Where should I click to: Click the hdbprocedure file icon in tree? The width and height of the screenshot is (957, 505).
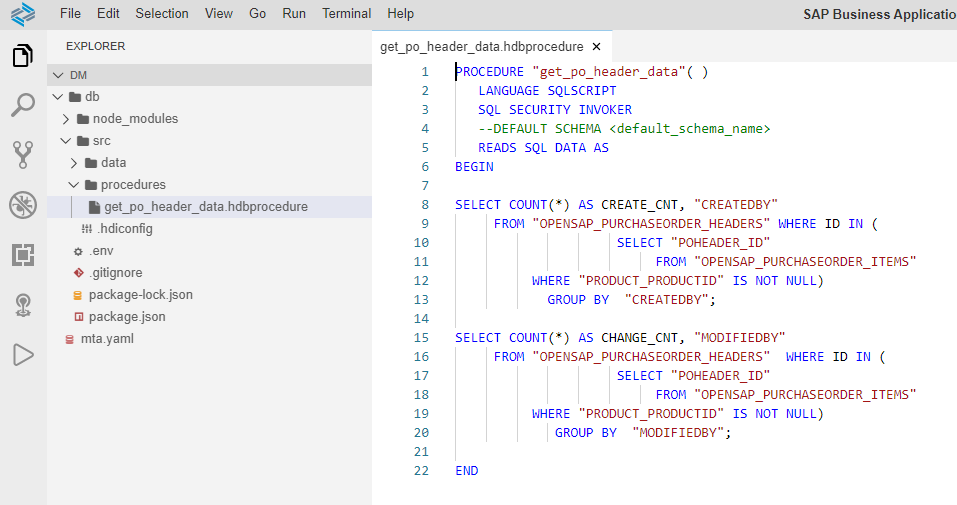95,207
